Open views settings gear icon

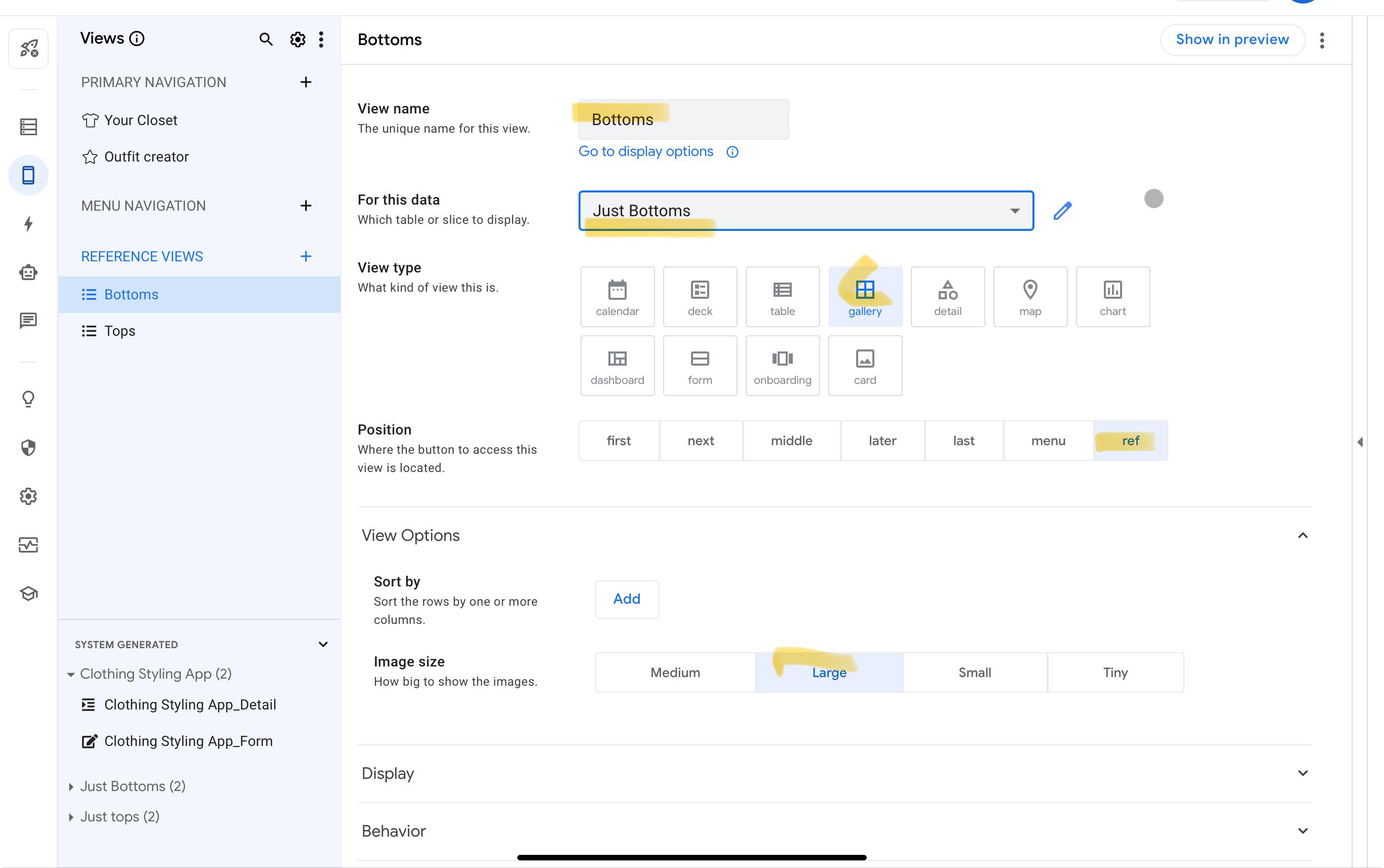tap(297, 39)
